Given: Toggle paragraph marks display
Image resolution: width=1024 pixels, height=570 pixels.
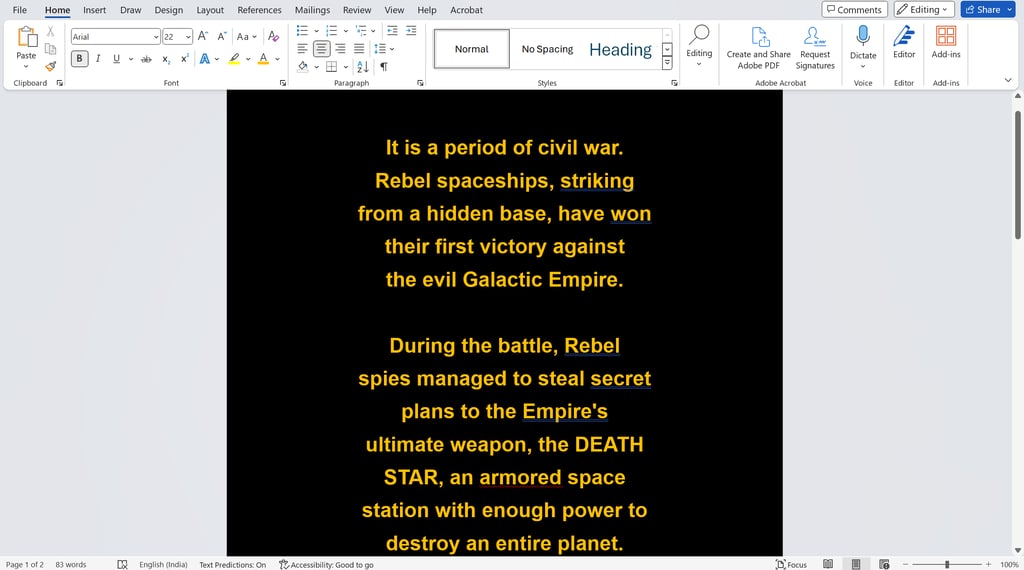Looking at the screenshot, I should (384, 67).
